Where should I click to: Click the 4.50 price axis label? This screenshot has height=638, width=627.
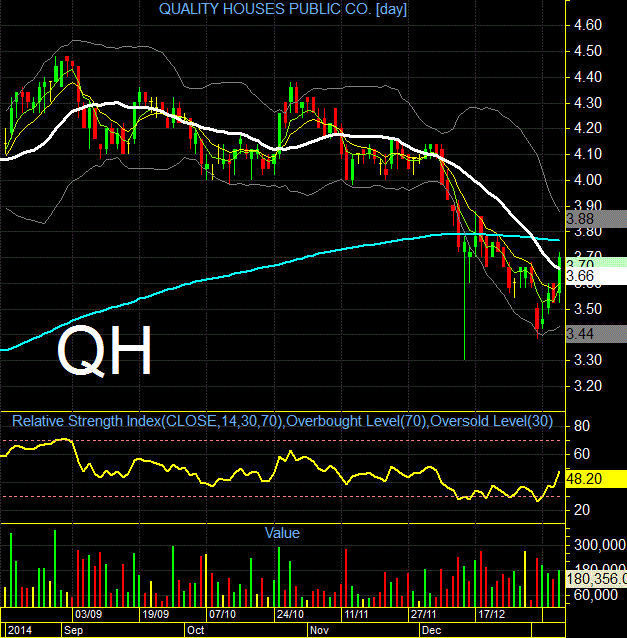tap(588, 51)
